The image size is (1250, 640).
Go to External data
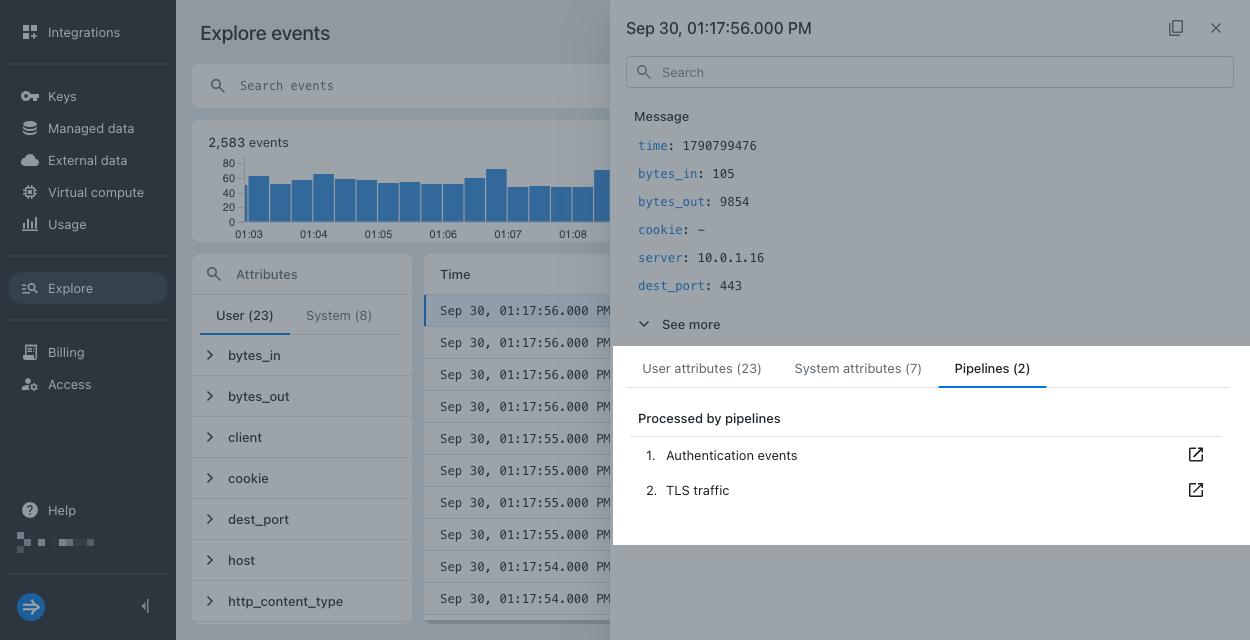tap(87, 160)
